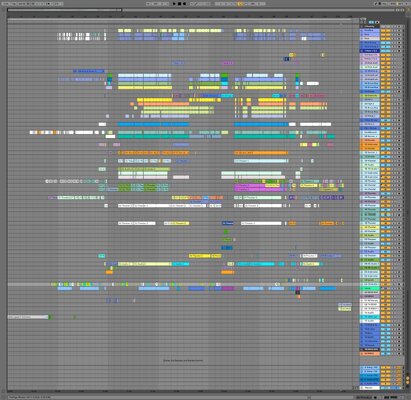Viewport: 411px width, 400px height.
Task: Toggle the upper yellow circular show/hide button at right edge
Action: [407, 378]
